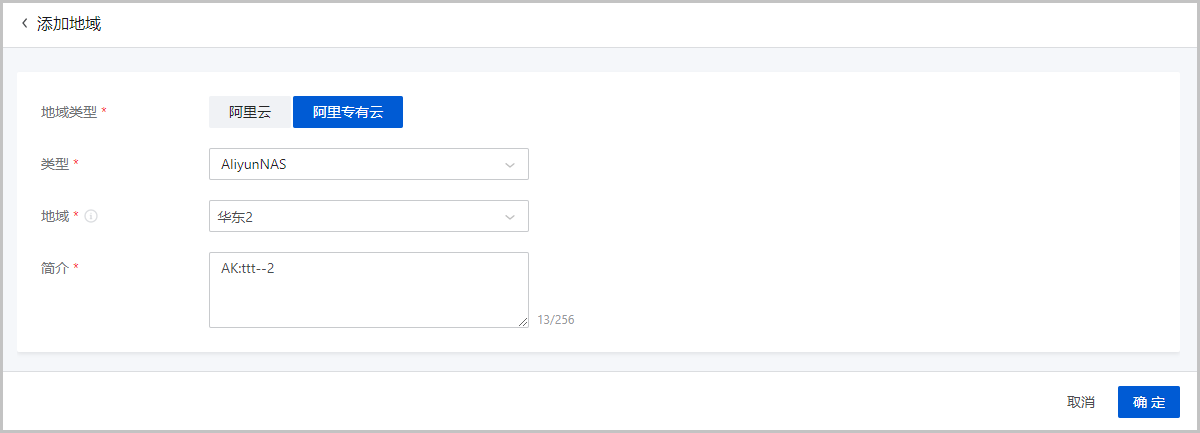Click the chevron arrow in AliyunNAS selector
This screenshot has height=433, width=1200.
(x=510, y=164)
